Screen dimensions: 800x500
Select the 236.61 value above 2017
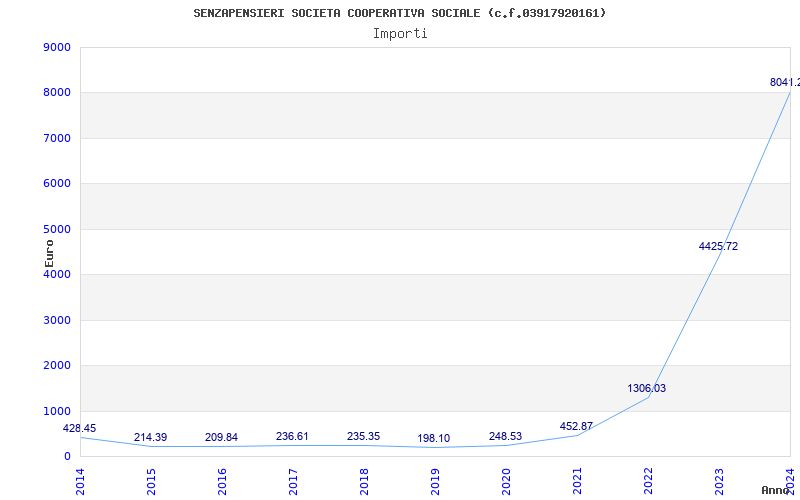292,436
